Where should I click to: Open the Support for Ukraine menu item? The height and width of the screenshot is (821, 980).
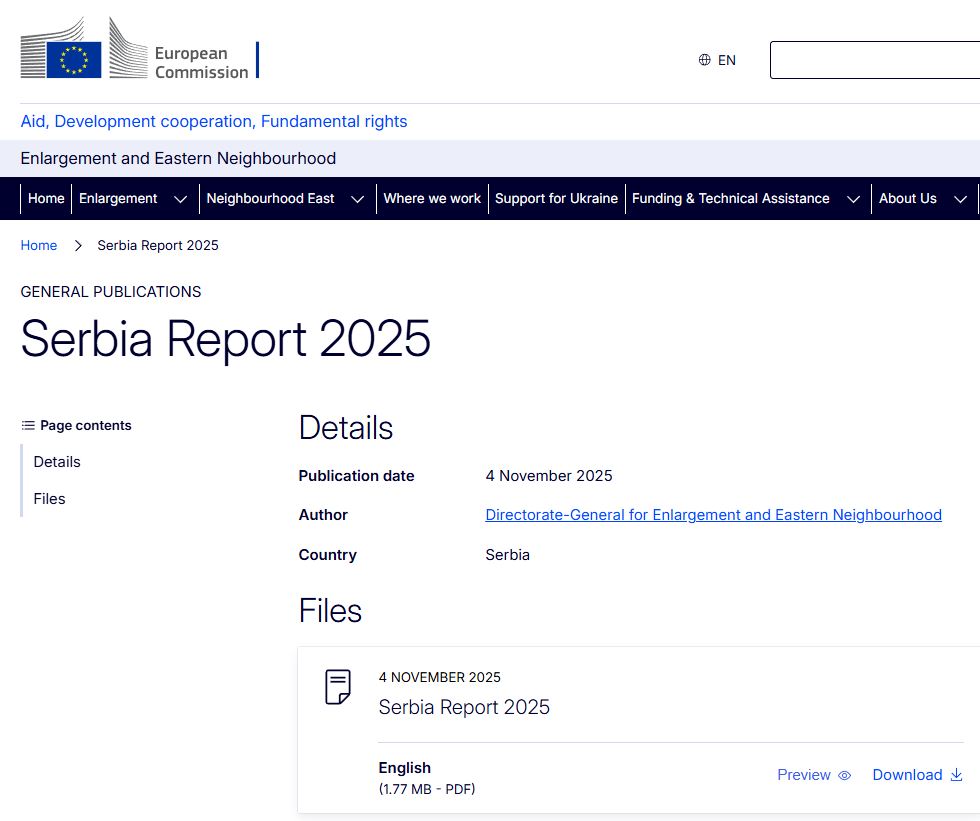[x=556, y=198]
